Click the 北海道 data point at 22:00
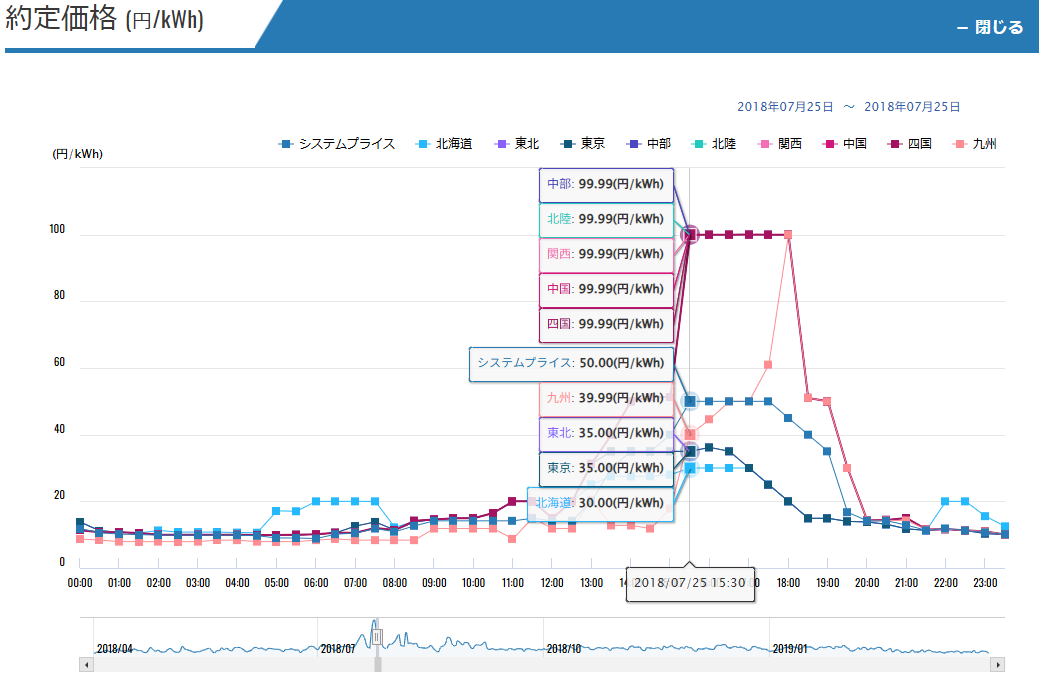The height and width of the screenshot is (686, 1039). pyautogui.click(x=945, y=501)
